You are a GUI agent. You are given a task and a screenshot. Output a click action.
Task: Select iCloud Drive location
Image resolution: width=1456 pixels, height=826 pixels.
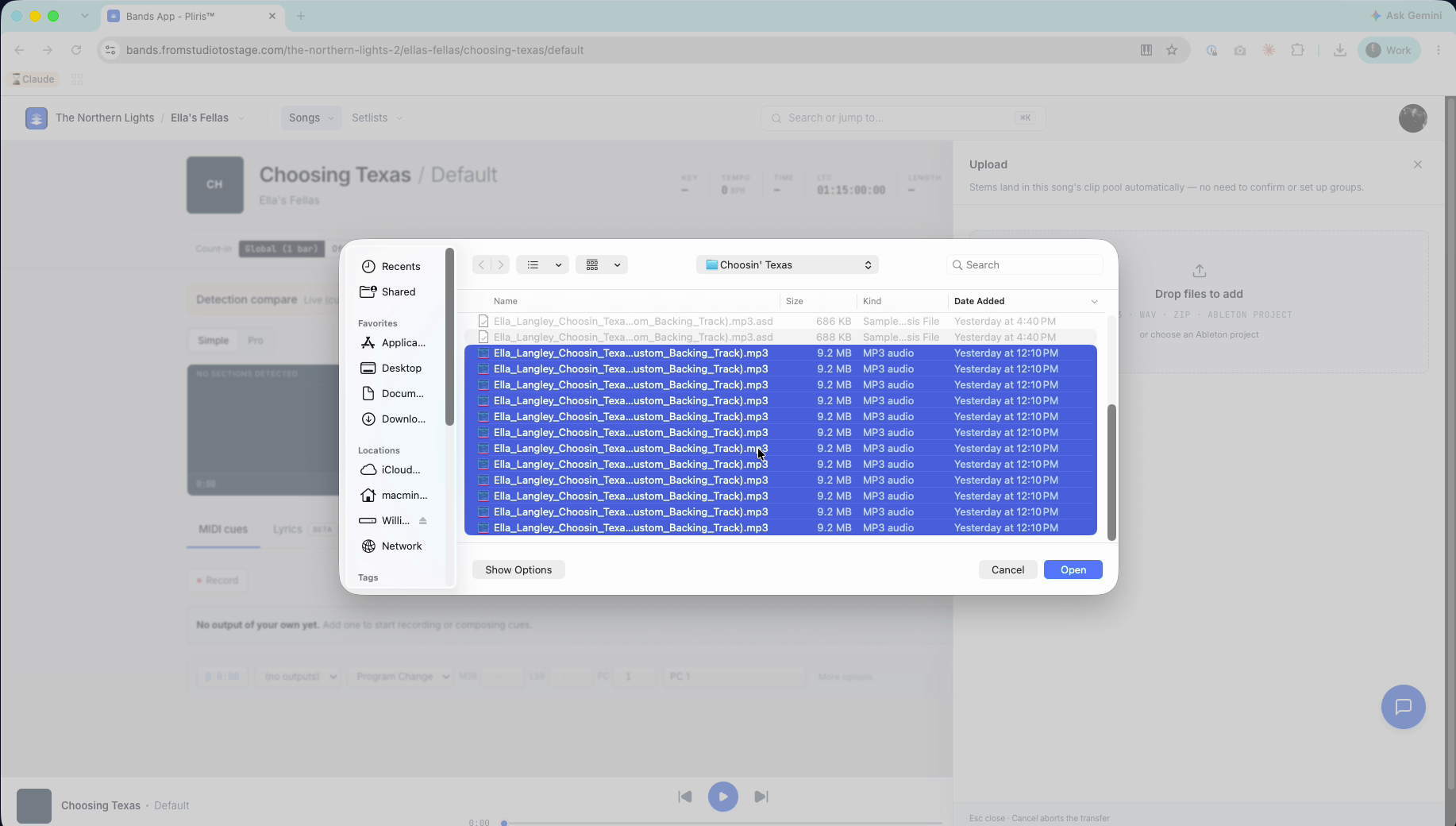tap(391, 469)
